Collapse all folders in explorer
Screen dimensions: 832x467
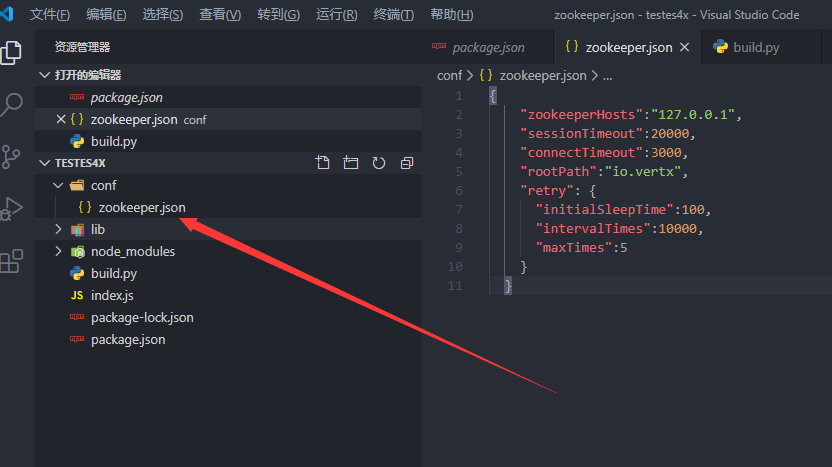406,163
